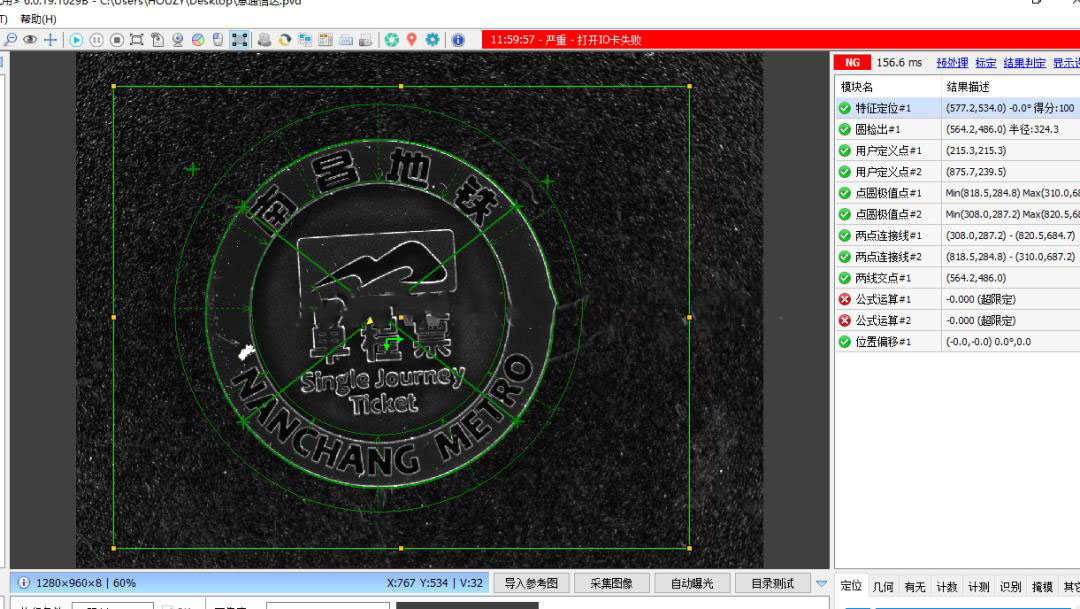Viewport: 1080px width, 609px height.
Task: Click the 模块名 column header
Action: click(888, 87)
